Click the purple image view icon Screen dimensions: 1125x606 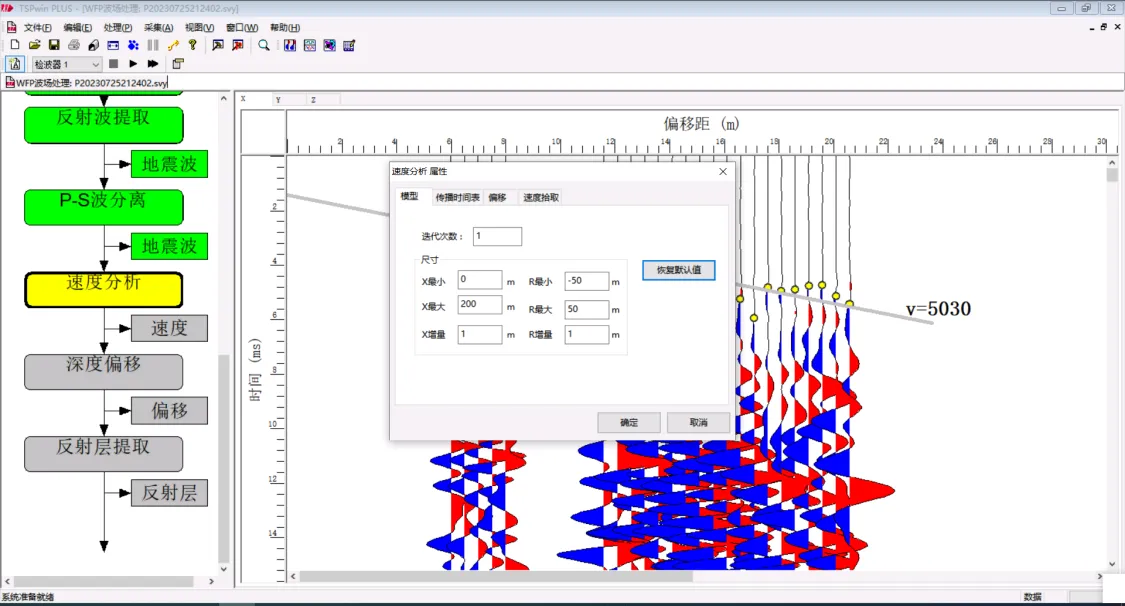[329, 45]
